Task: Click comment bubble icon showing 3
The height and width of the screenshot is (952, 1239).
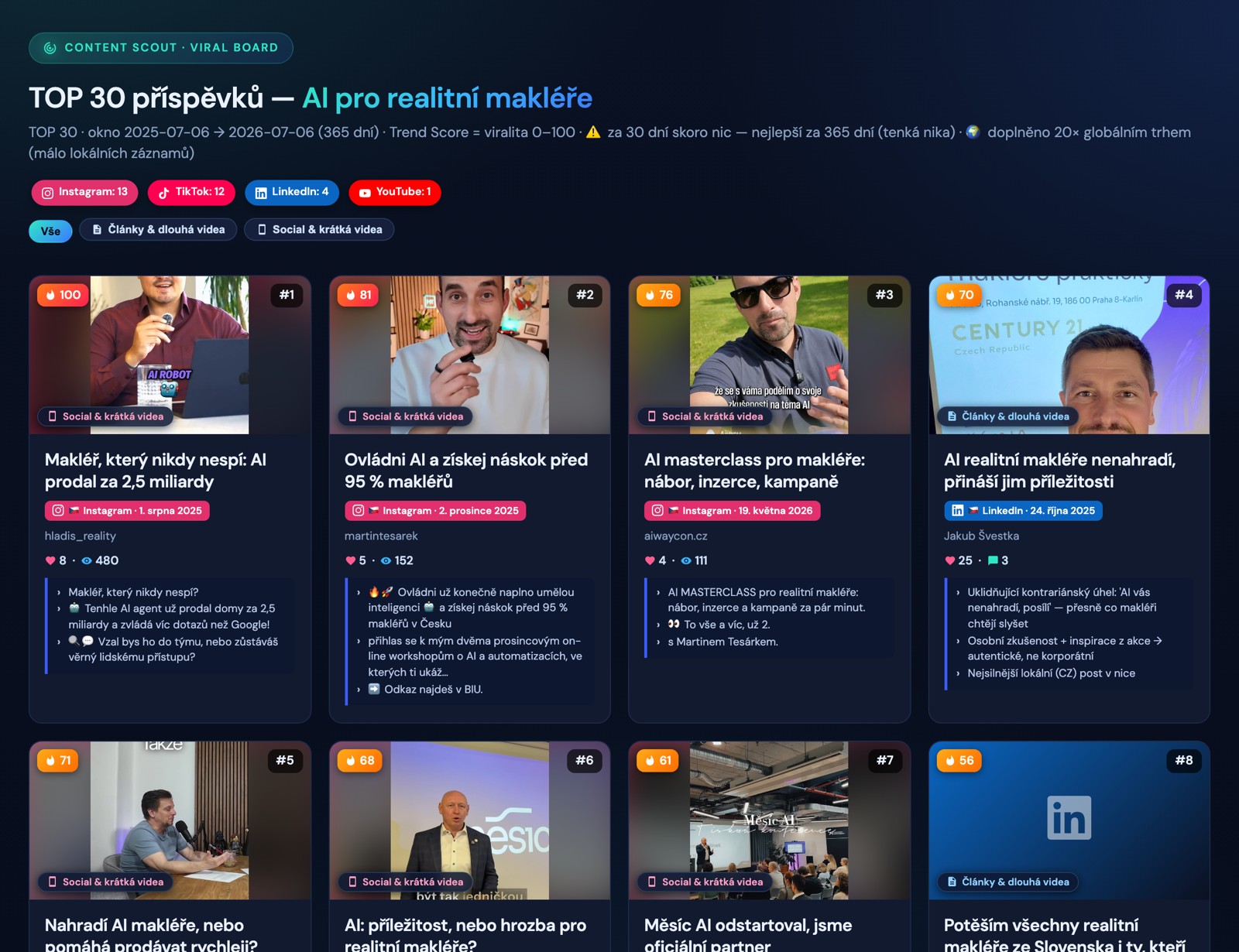Action: [x=993, y=561]
